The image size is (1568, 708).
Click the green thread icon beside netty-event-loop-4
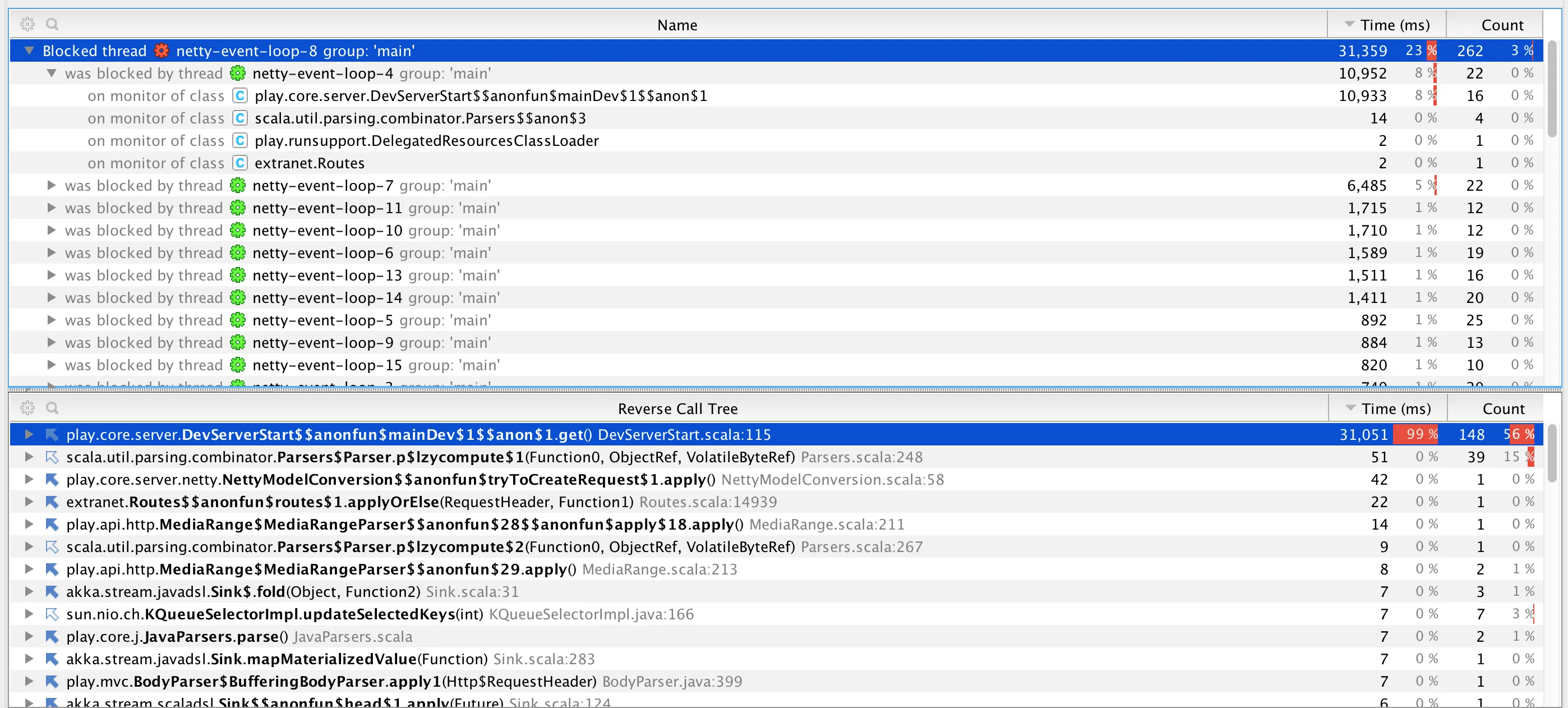tap(237, 73)
